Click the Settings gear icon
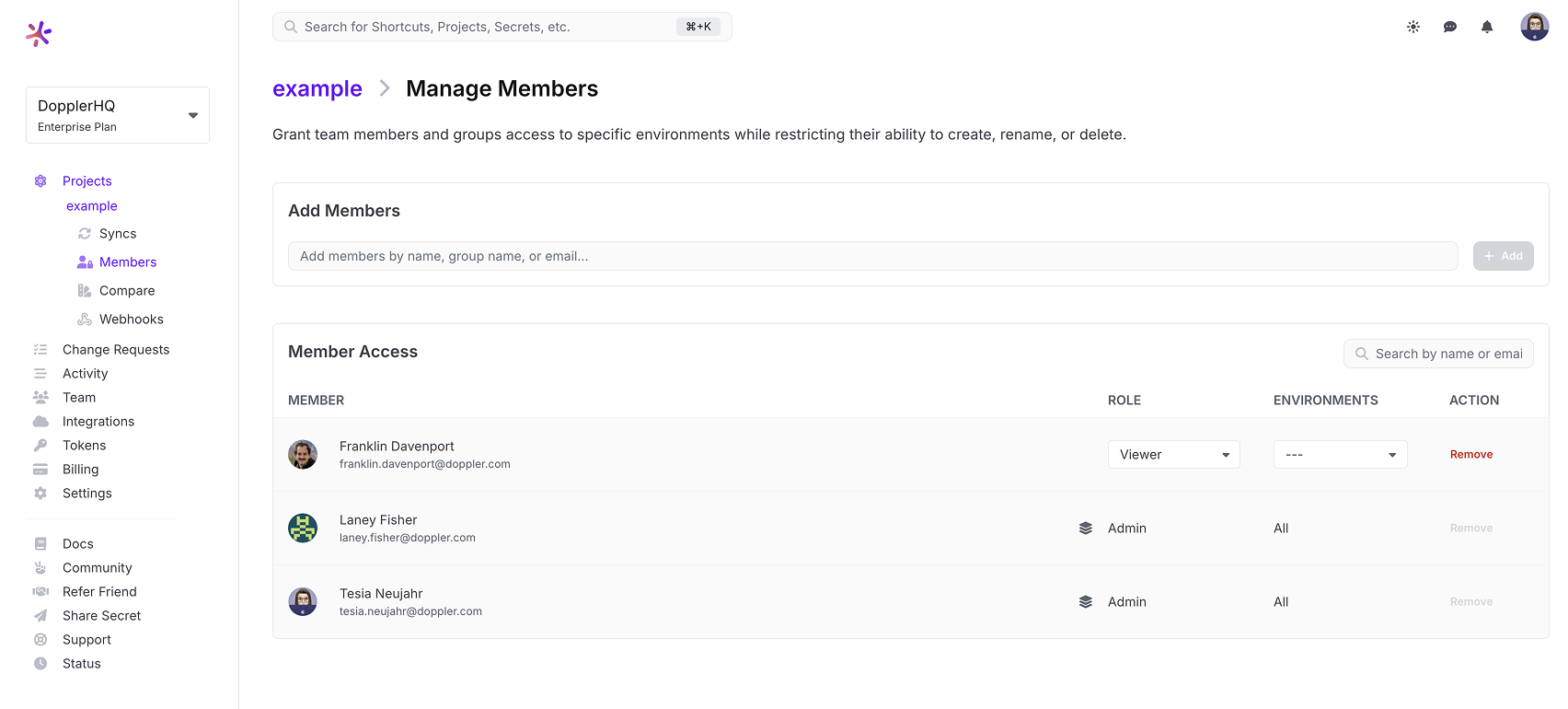The image size is (1568, 709). [40, 494]
